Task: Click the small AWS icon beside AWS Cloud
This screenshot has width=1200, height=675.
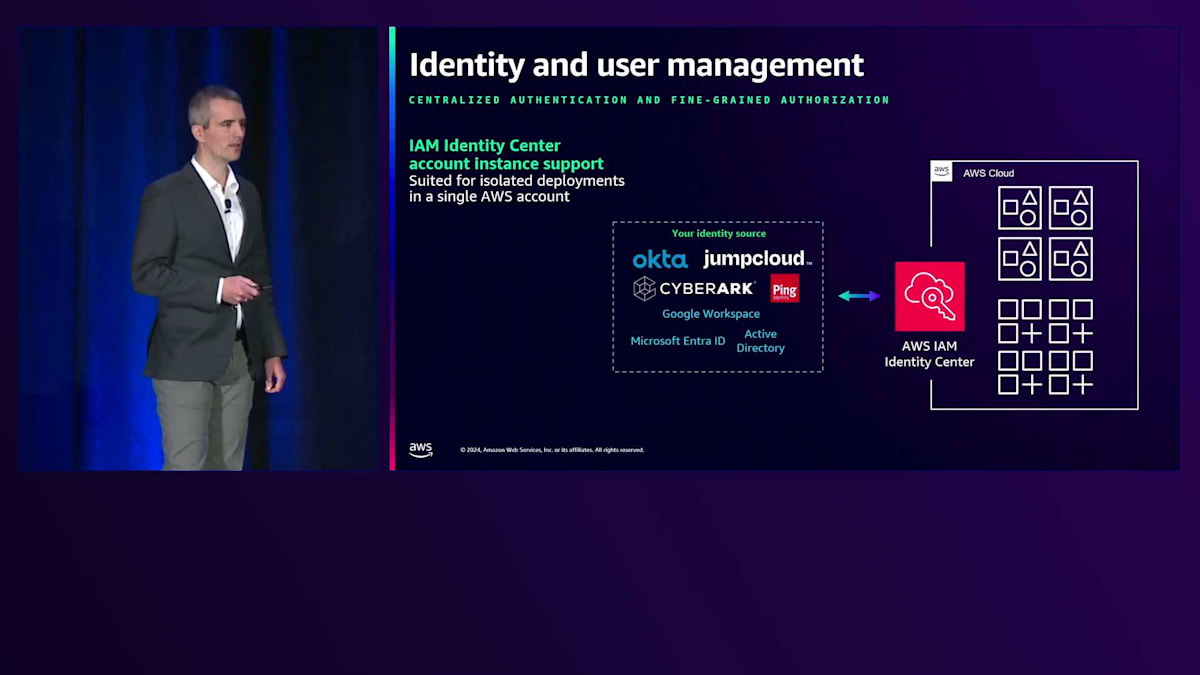Action: (942, 171)
